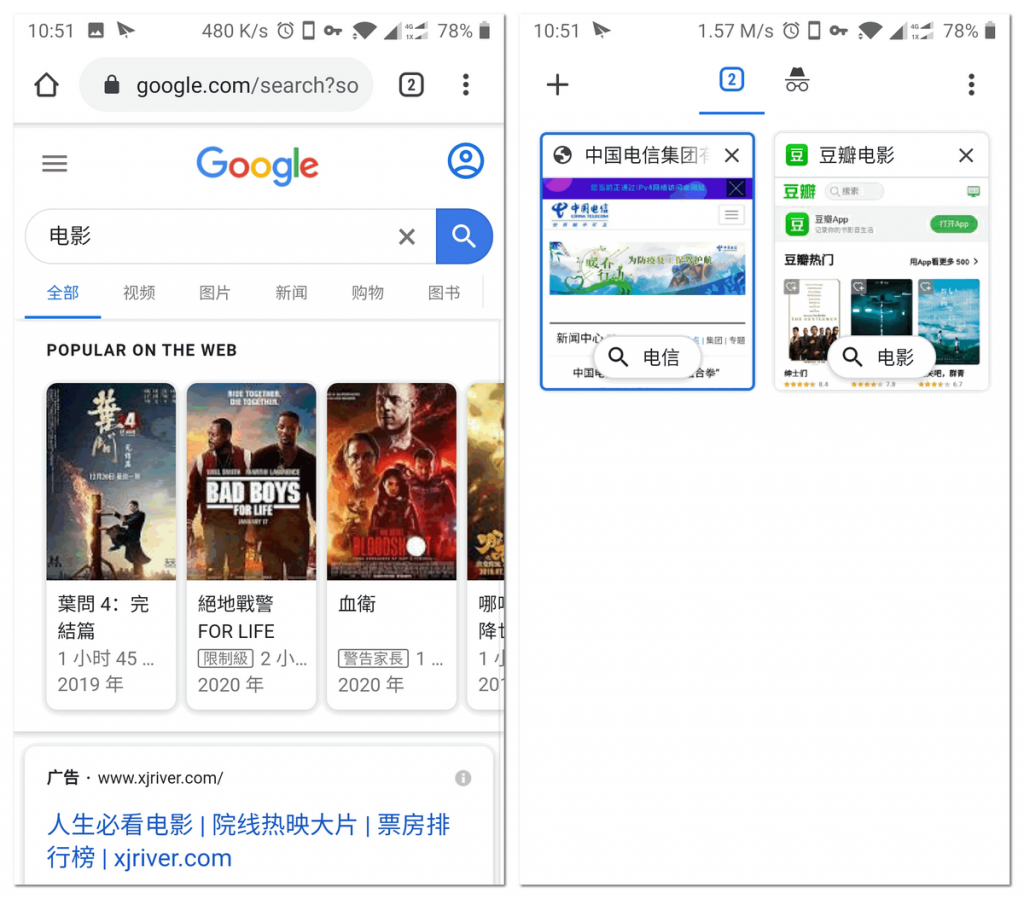Add a new tab with plus icon
The width and height of the screenshot is (1024, 899).
558,85
